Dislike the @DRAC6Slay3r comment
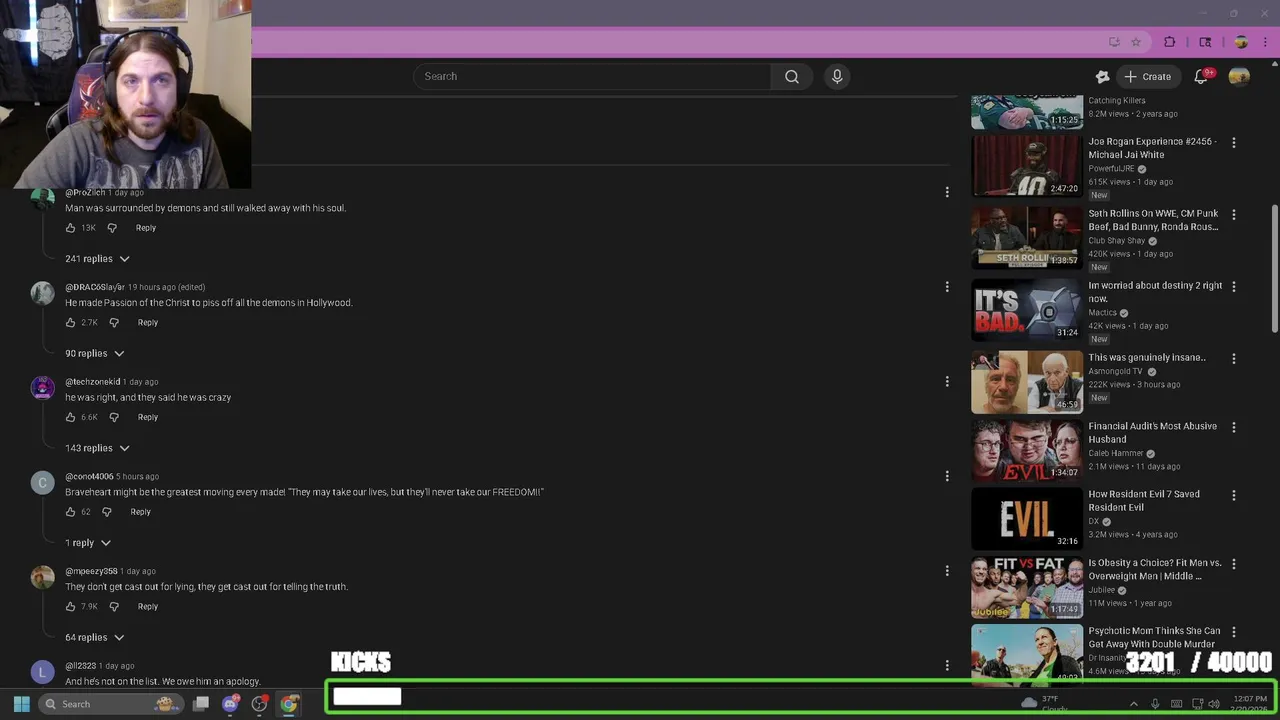Screen dimensions: 1280x720 point(113,322)
